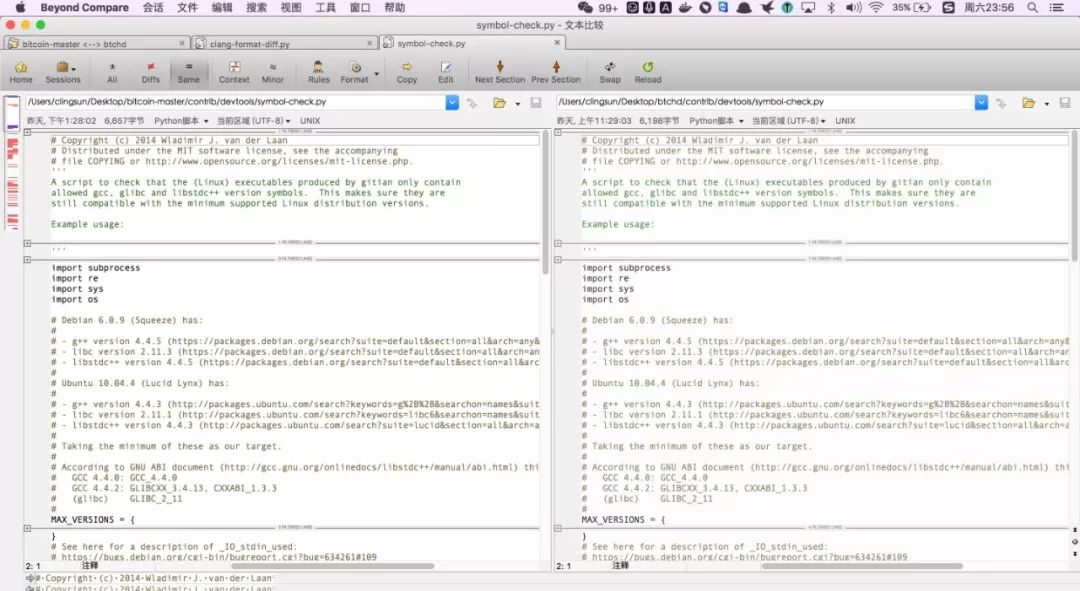Click the right file path field
The image size is (1080, 591).
pos(766,102)
